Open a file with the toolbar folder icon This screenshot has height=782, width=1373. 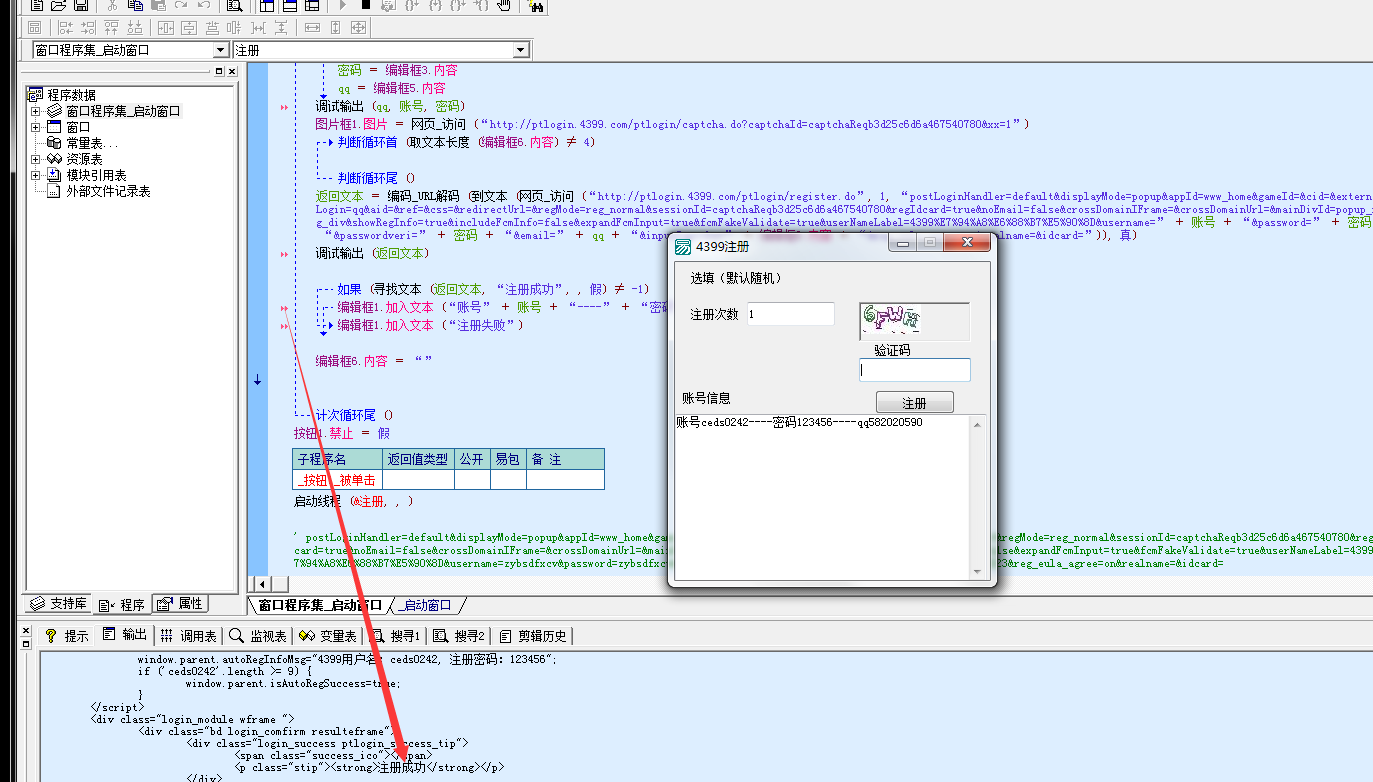[58, 5]
